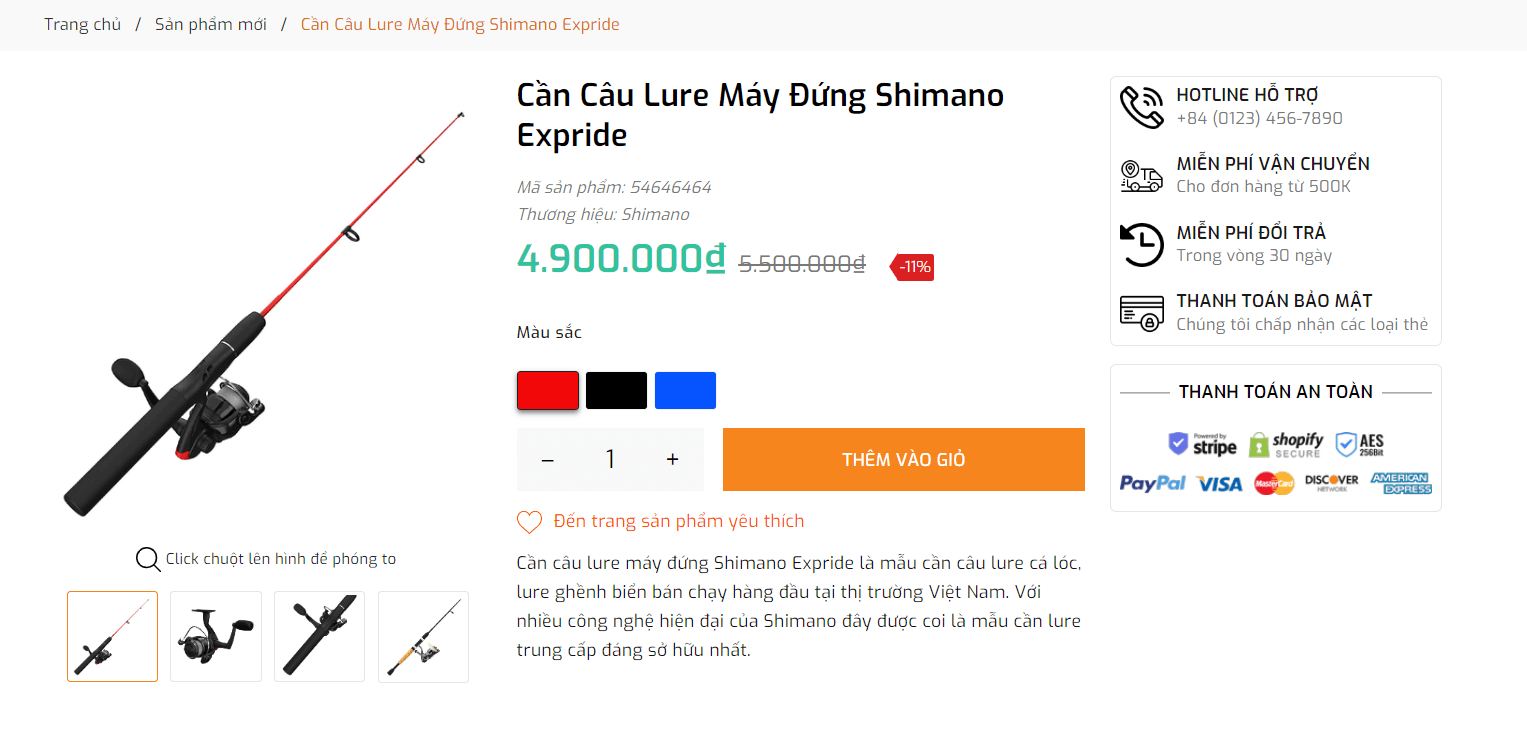
Task: Click the Visa payment logo
Action: tap(1220, 483)
